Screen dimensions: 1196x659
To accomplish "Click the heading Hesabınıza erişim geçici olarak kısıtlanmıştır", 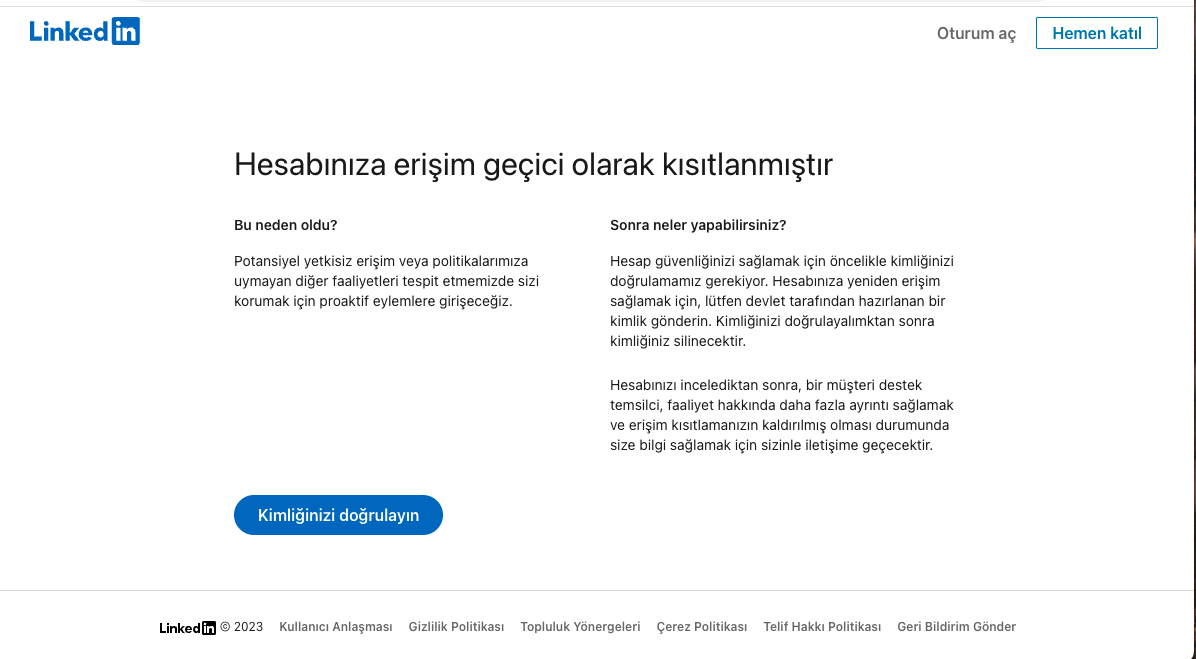I will [x=533, y=165].
